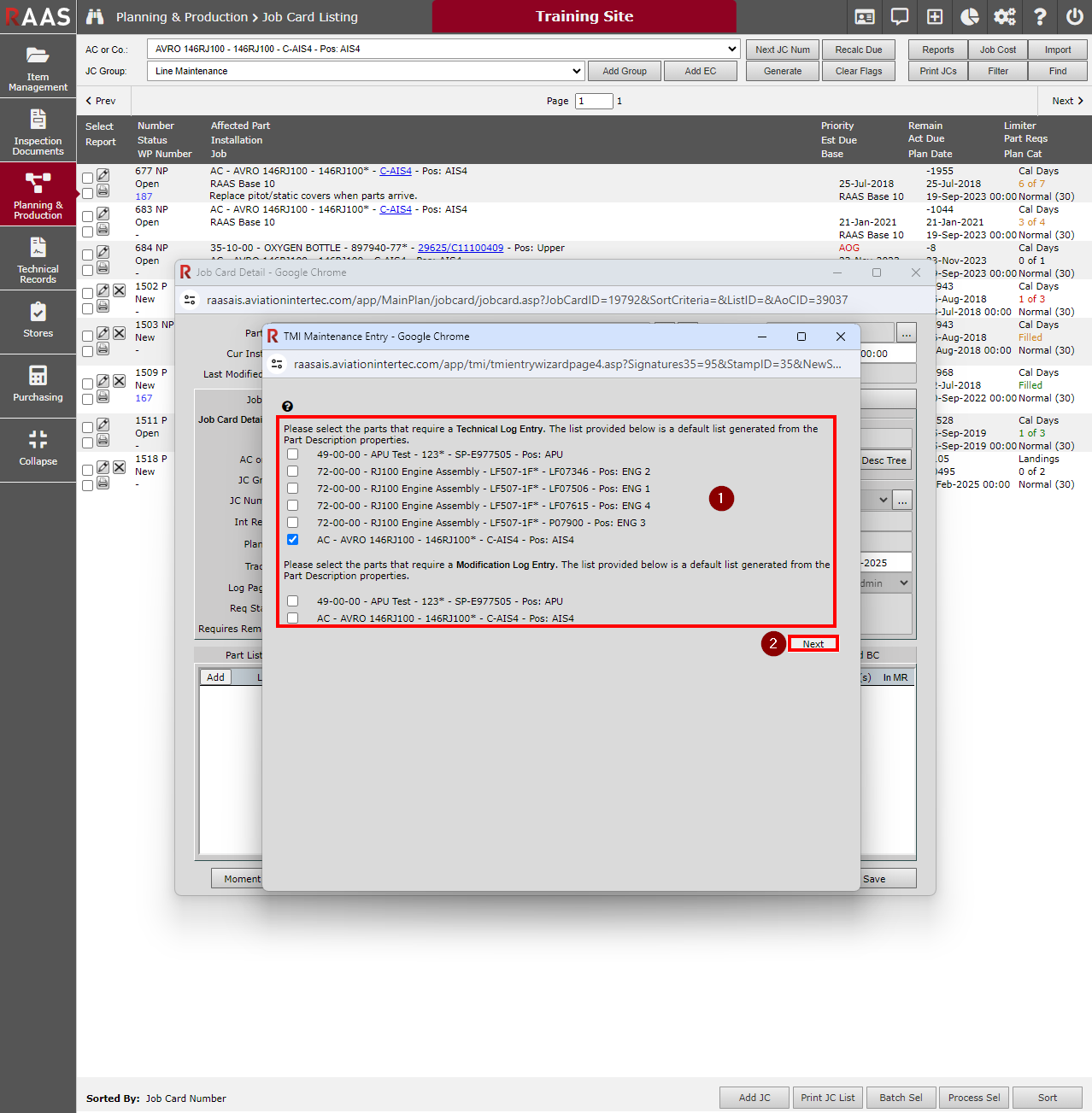Open Purchasing in the sidebar menu
This screenshot has width=1092, height=1113.
pos(38,384)
